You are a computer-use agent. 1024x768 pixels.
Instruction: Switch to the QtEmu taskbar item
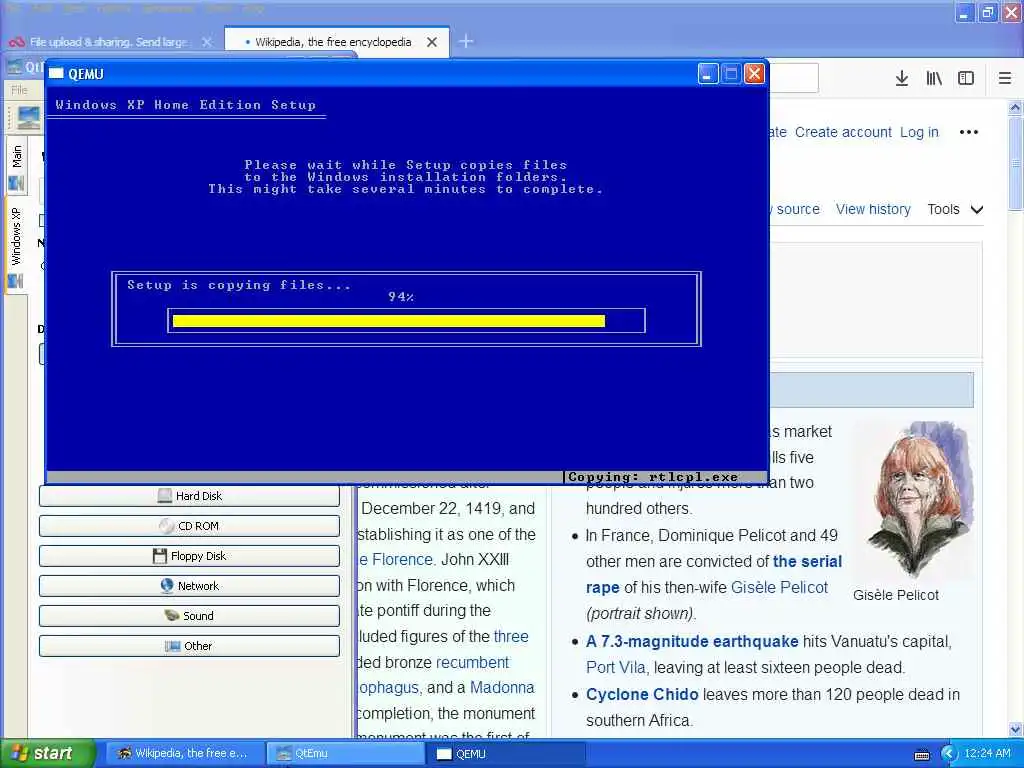345,754
